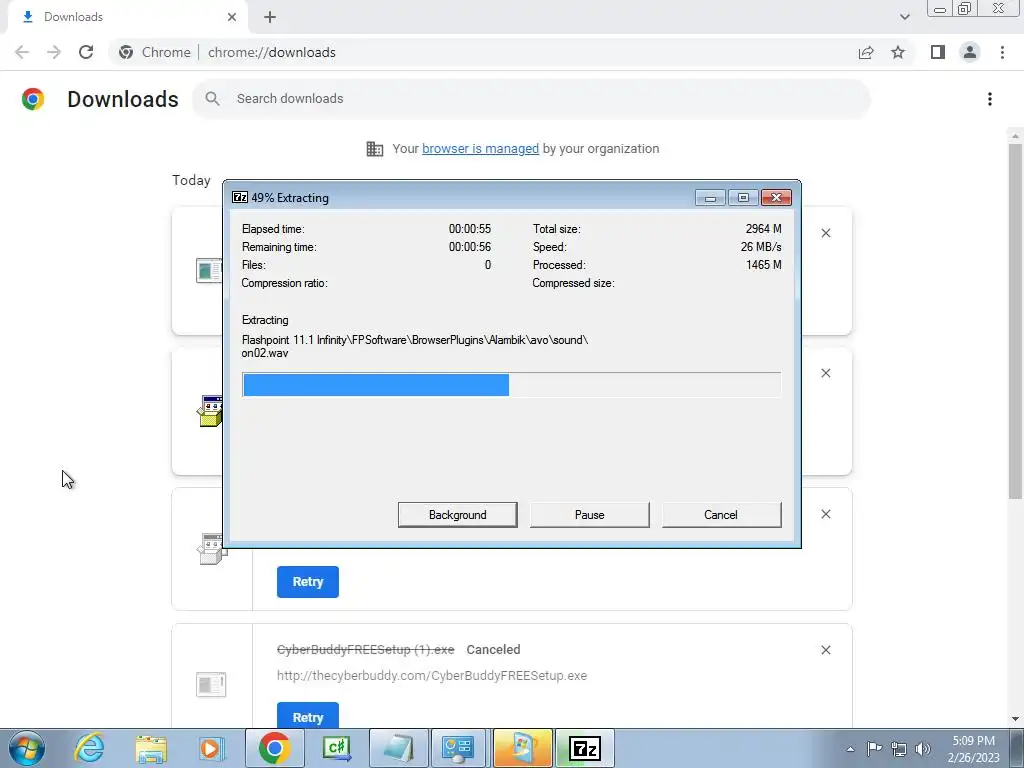Open the thecyberbuddy.com download URL
Image resolution: width=1024 pixels, height=768 pixels.
click(432, 676)
